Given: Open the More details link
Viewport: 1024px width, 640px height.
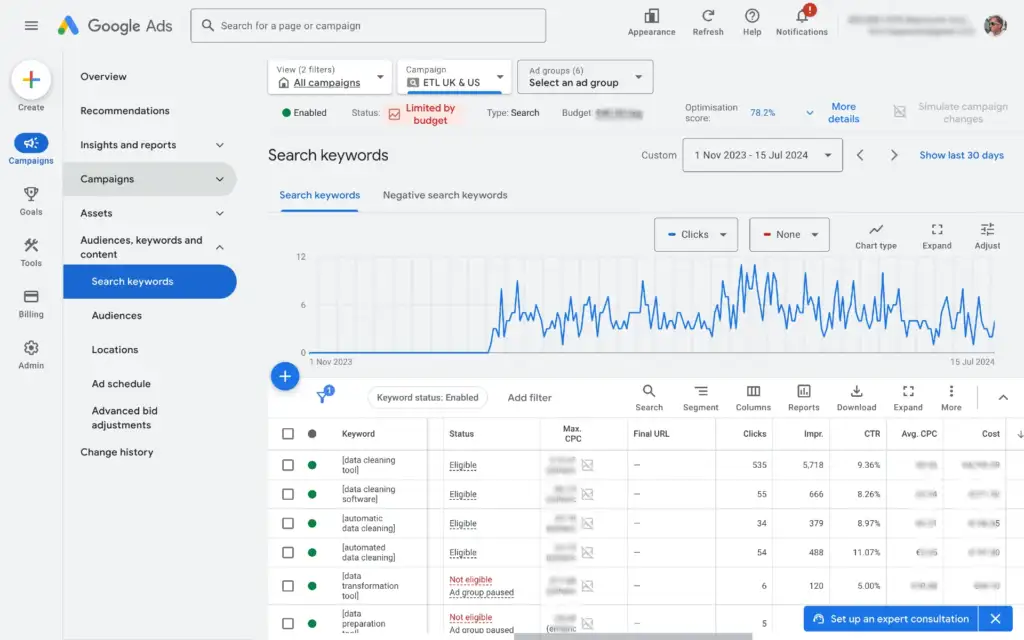Looking at the screenshot, I should (x=844, y=112).
